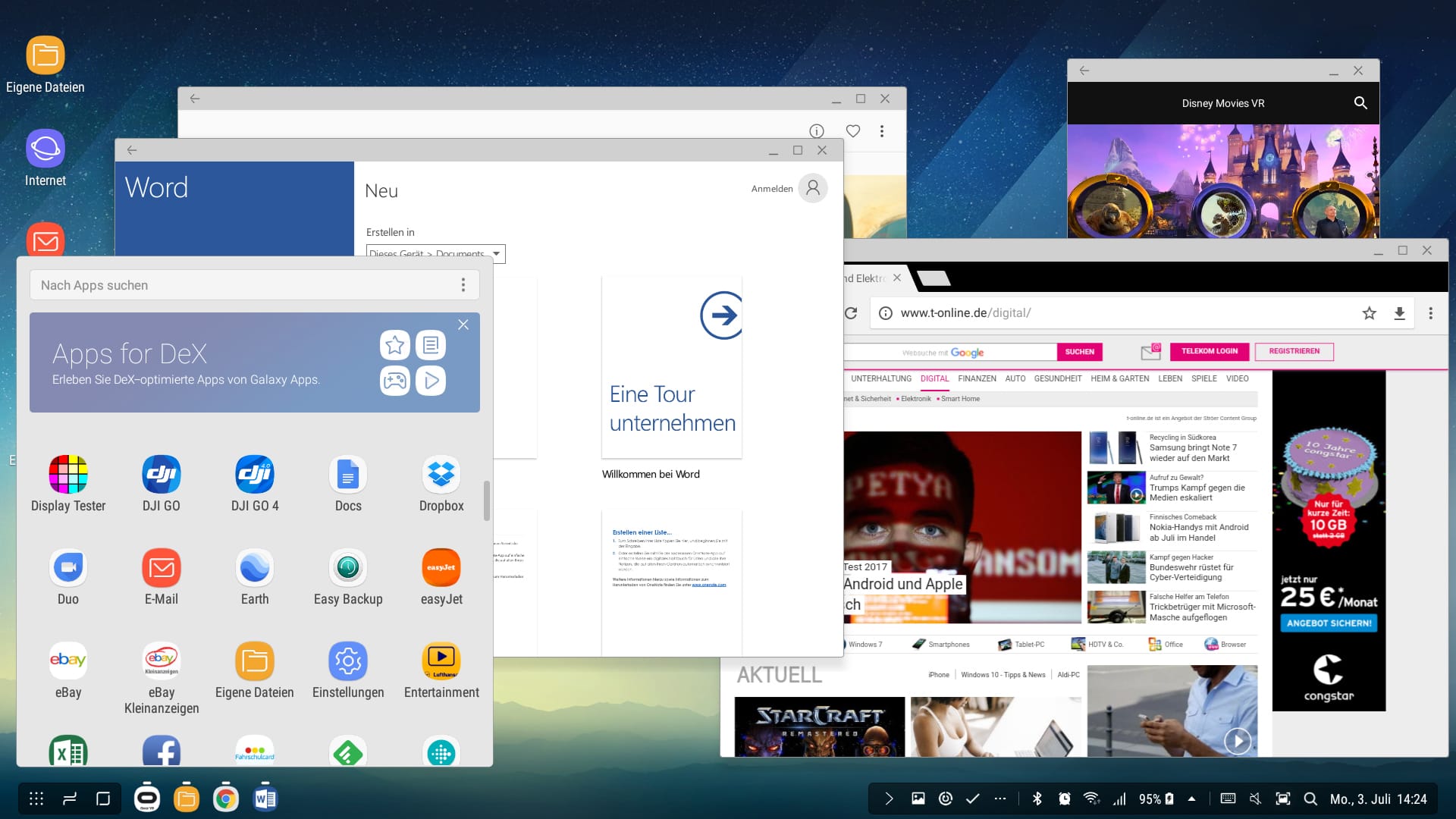1456x819 pixels.
Task: Click the Chrome address bar URL
Action: (965, 313)
